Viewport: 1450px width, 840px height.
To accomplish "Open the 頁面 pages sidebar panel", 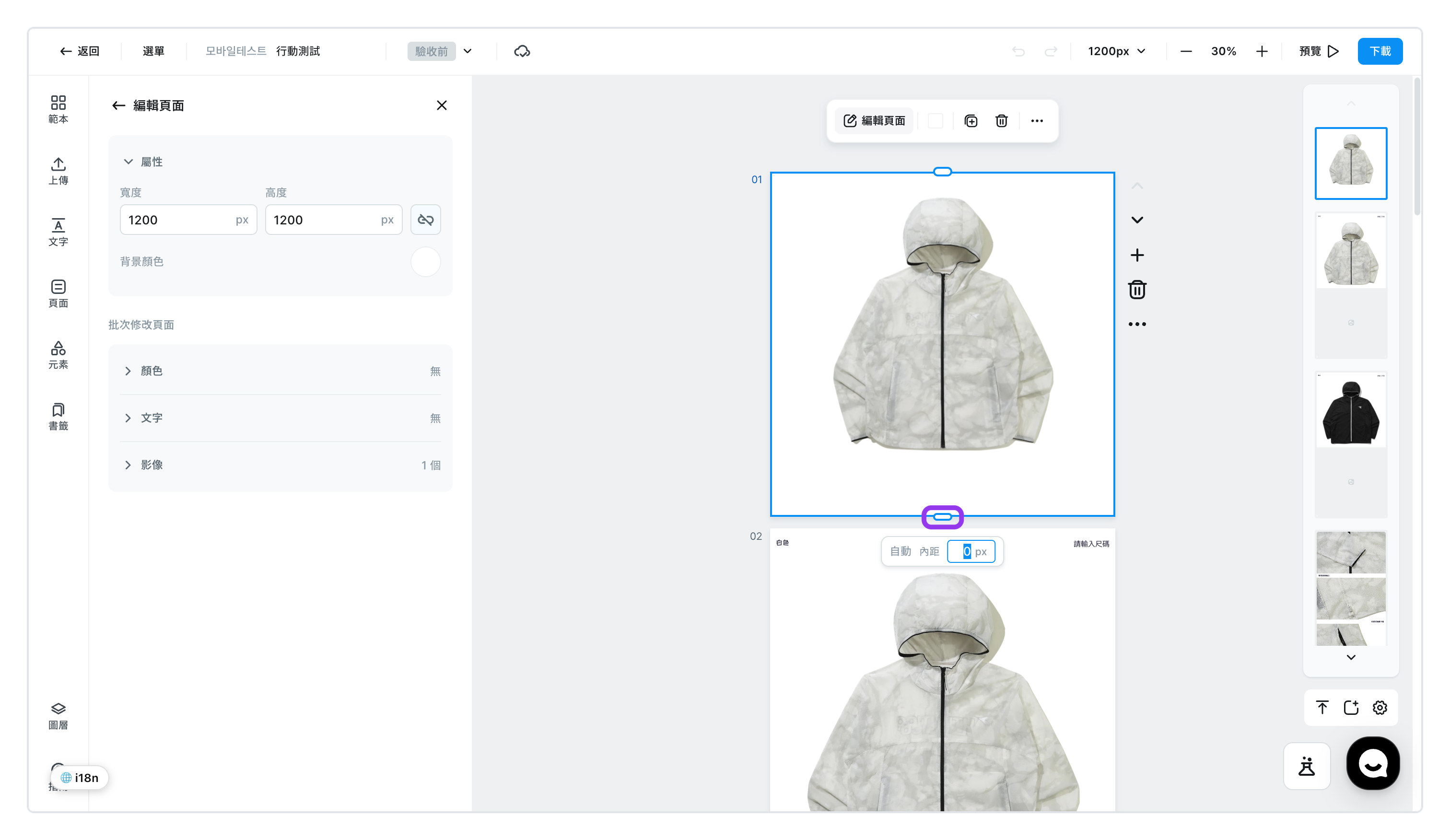I will 58,293.
